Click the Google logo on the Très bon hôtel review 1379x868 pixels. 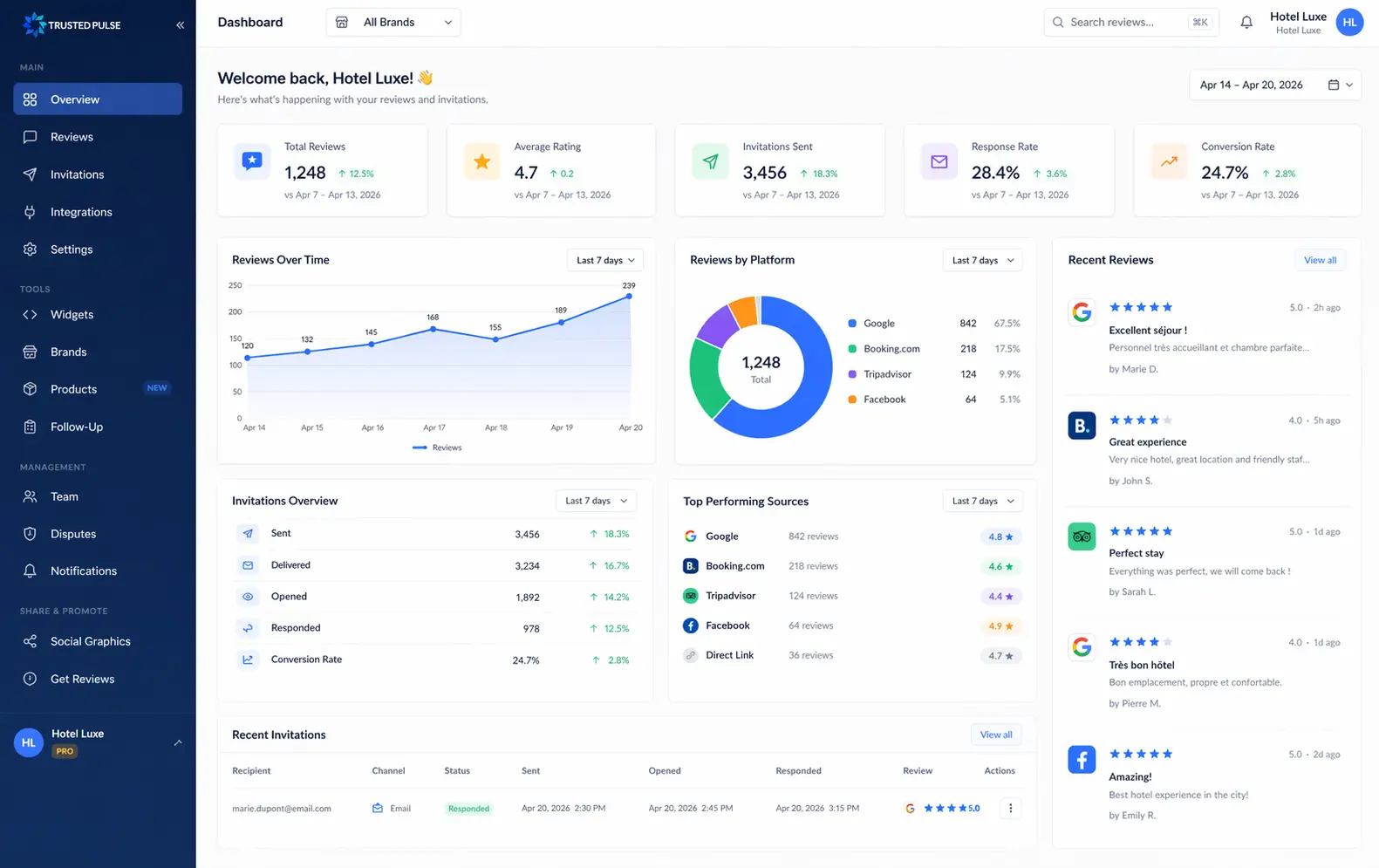tap(1082, 647)
